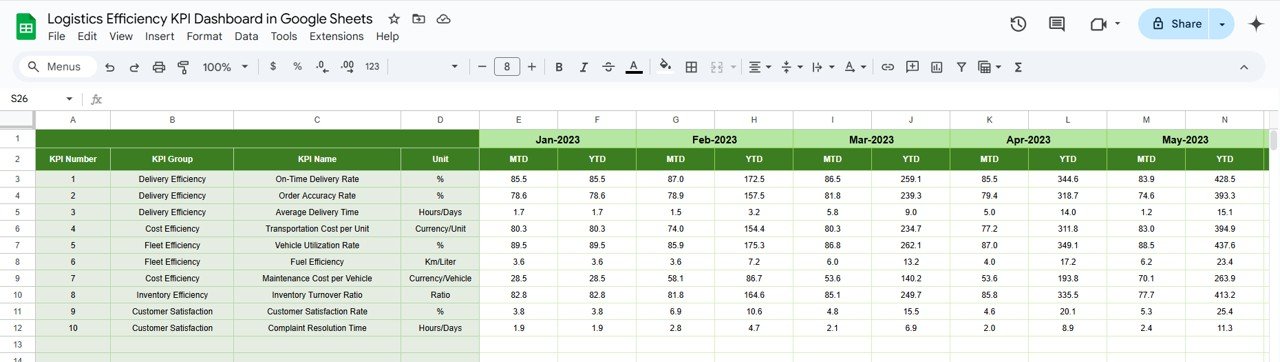Select row 5 header
Image resolution: width=1280 pixels, height=362 pixels.
[17, 212]
